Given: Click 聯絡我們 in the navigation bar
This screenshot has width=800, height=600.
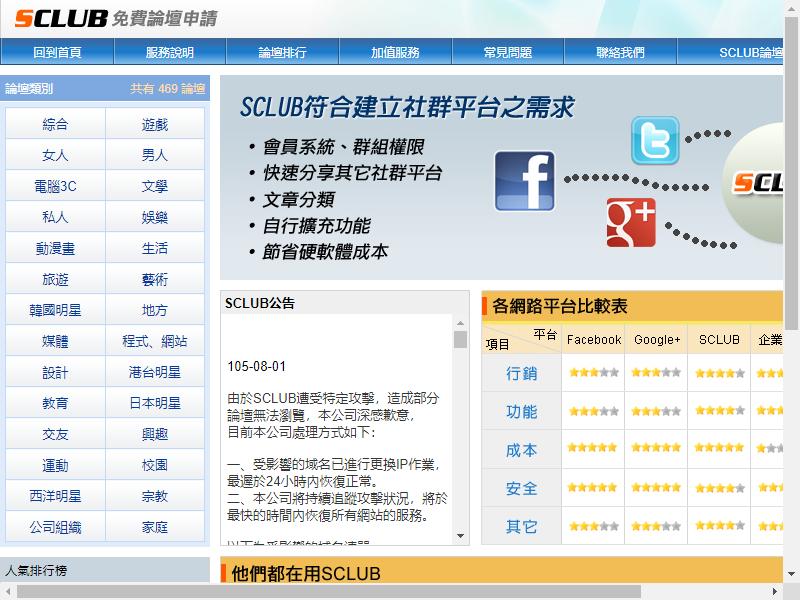Looking at the screenshot, I should click(x=620, y=52).
